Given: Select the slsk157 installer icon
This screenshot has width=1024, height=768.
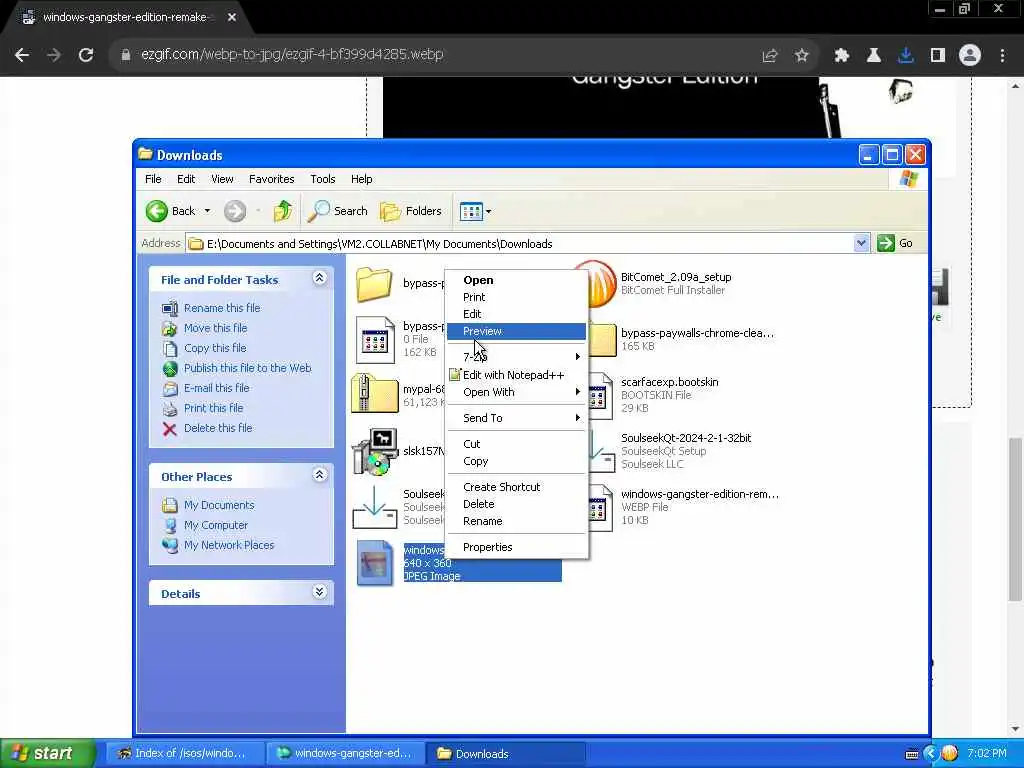Looking at the screenshot, I should (x=375, y=451).
